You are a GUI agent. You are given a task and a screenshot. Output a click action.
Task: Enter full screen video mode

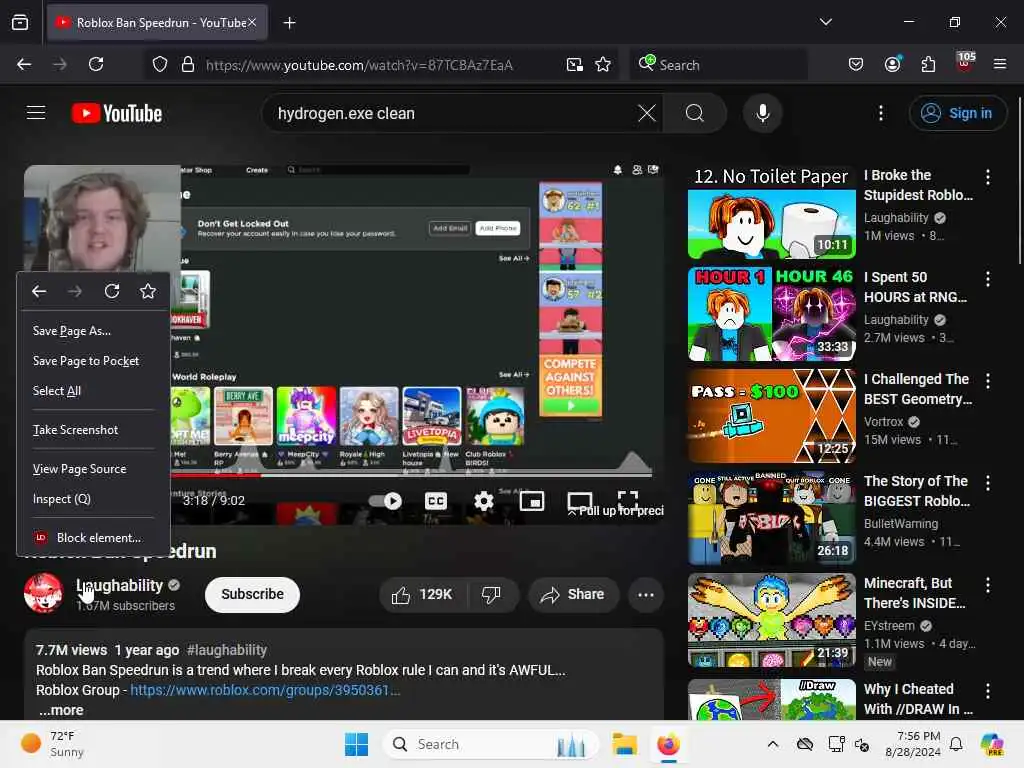coord(628,501)
